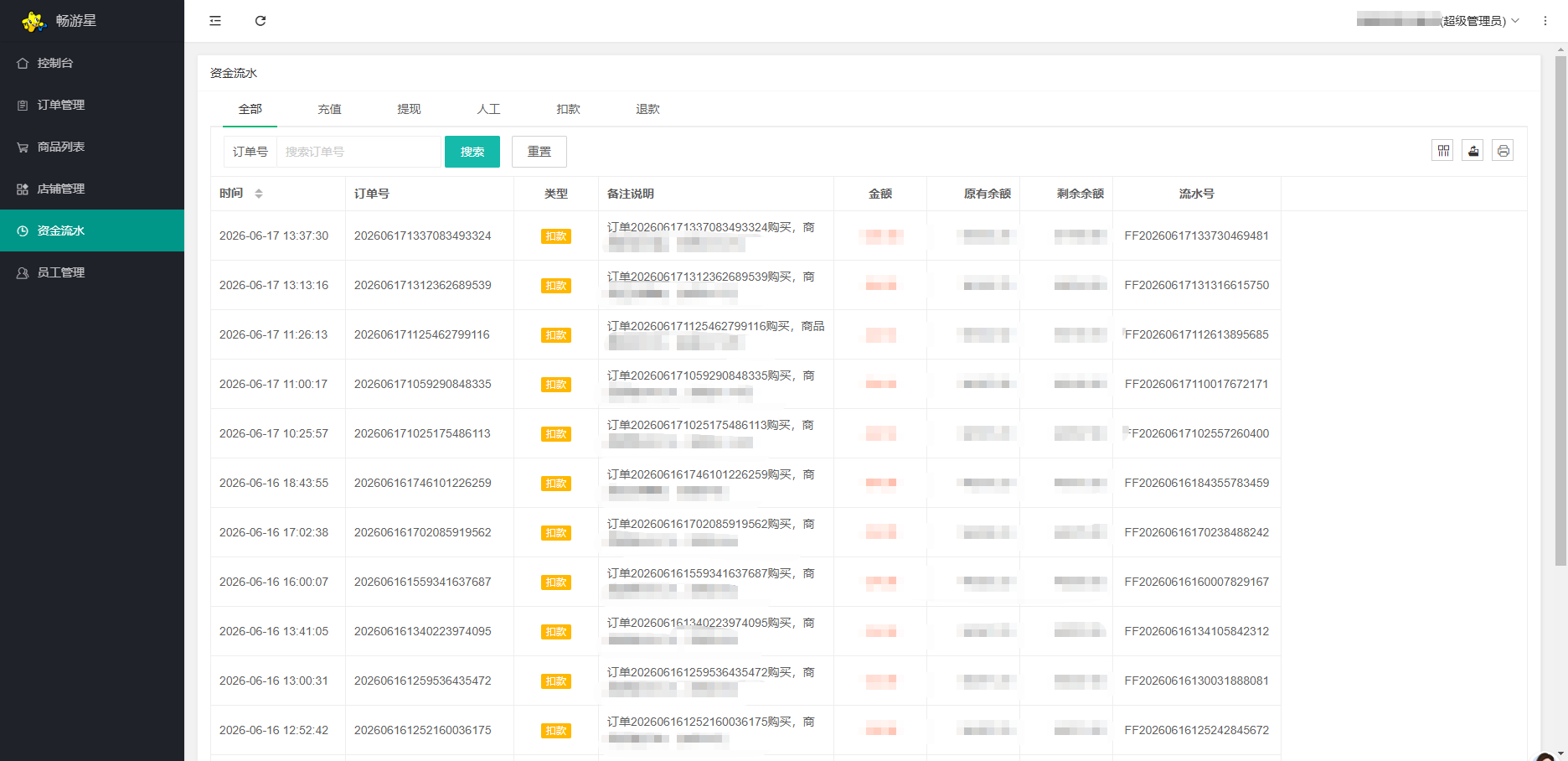Sort the table by 时间 column arrows
Viewport: 1568px width, 761px height.
259,194
